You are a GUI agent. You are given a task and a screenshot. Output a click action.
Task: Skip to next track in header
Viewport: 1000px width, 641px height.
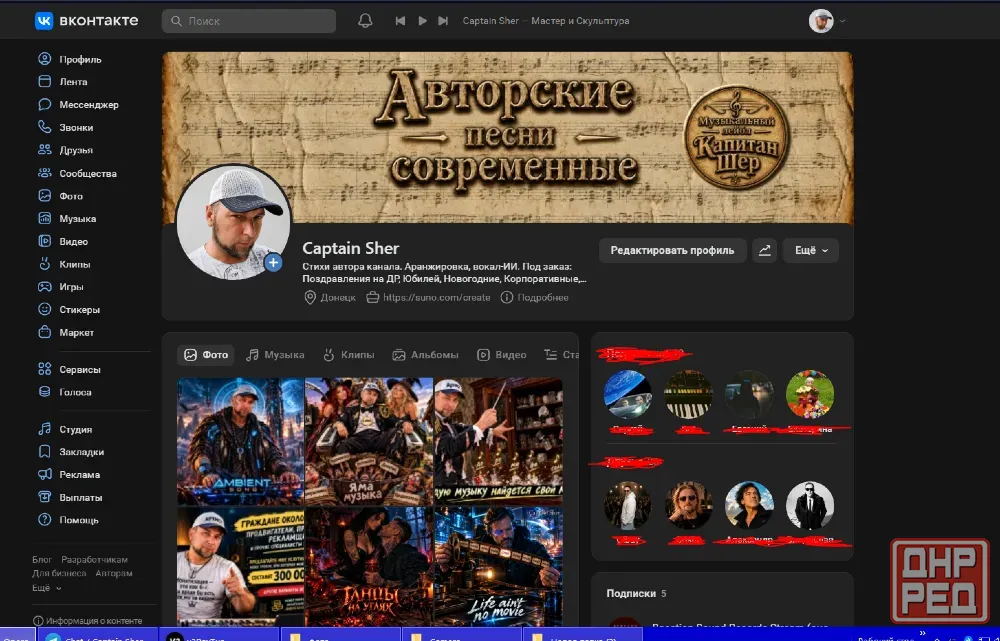(443, 20)
